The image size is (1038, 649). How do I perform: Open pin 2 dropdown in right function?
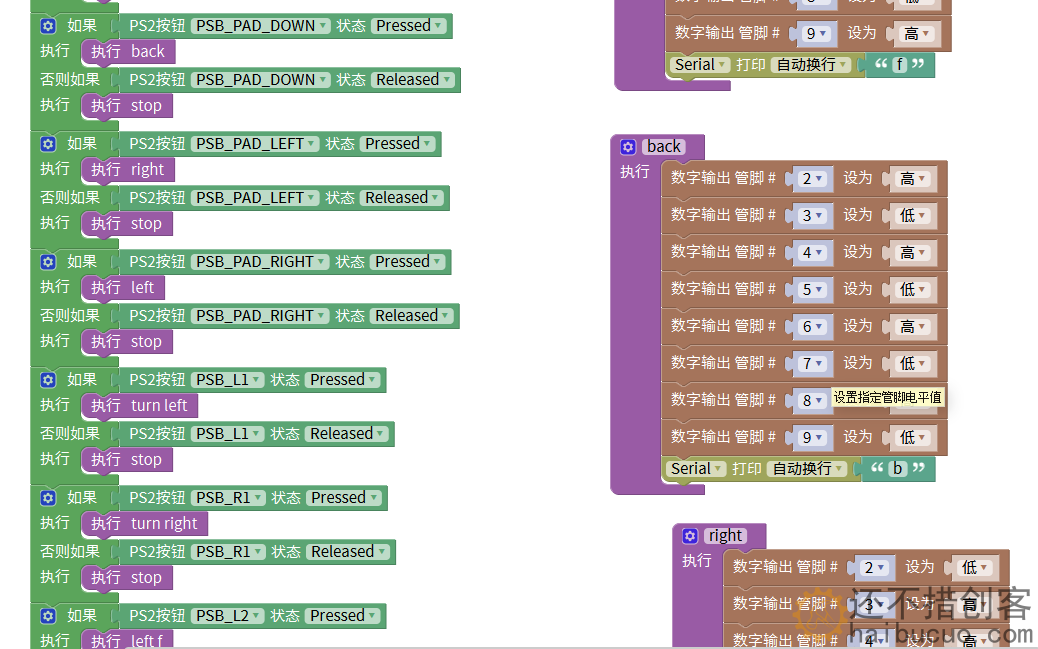pyautogui.click(x=875, y=568)
